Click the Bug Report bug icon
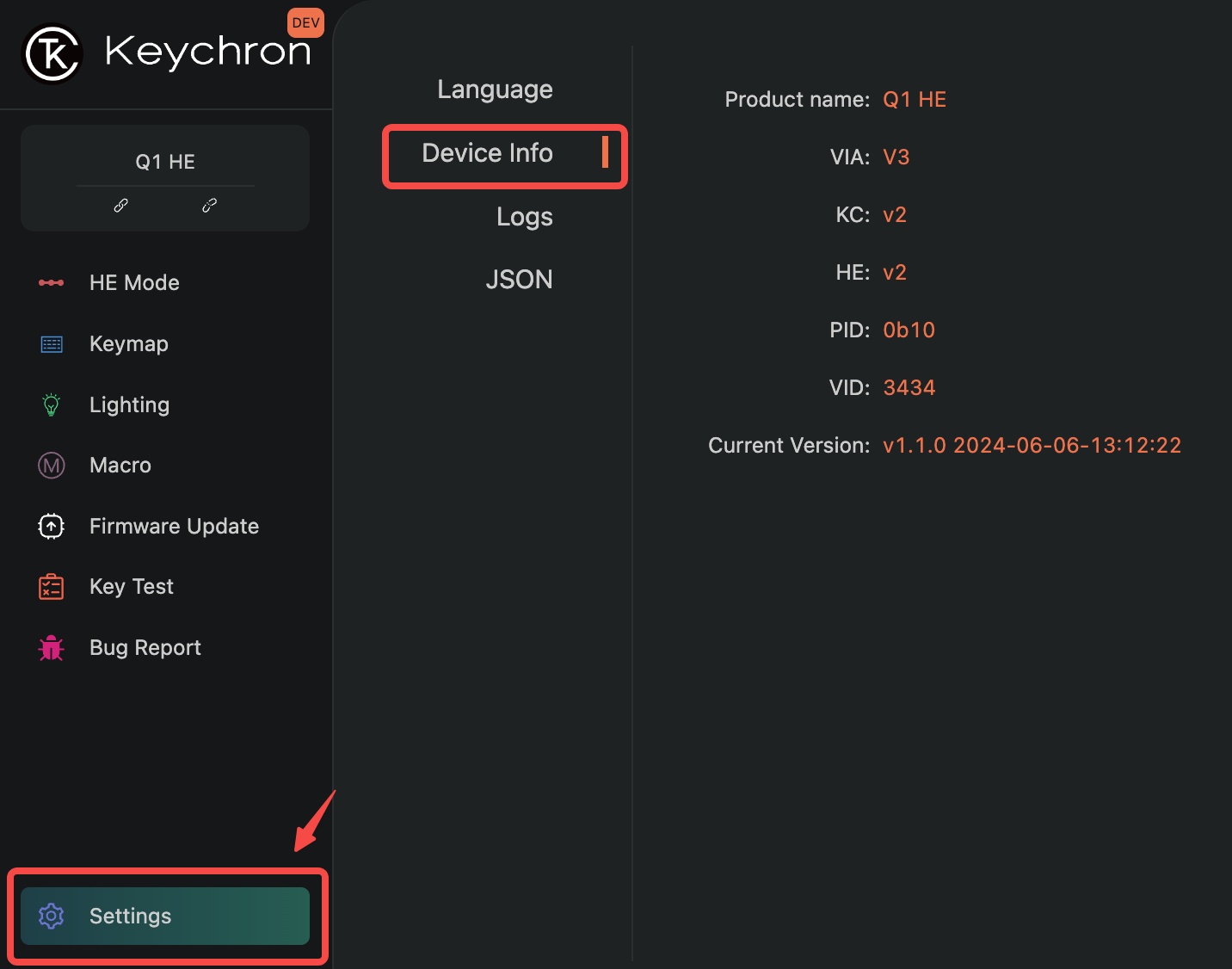 pos(52,648)
